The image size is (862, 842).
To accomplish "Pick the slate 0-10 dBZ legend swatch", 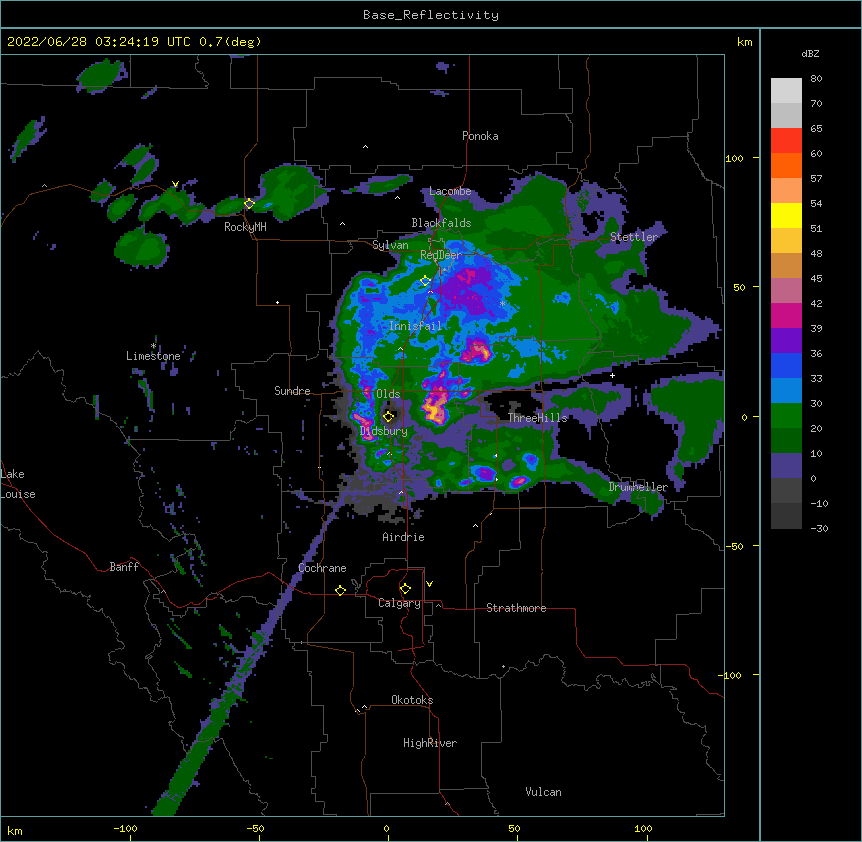I will pyautogui.click(x=786, y=466).
